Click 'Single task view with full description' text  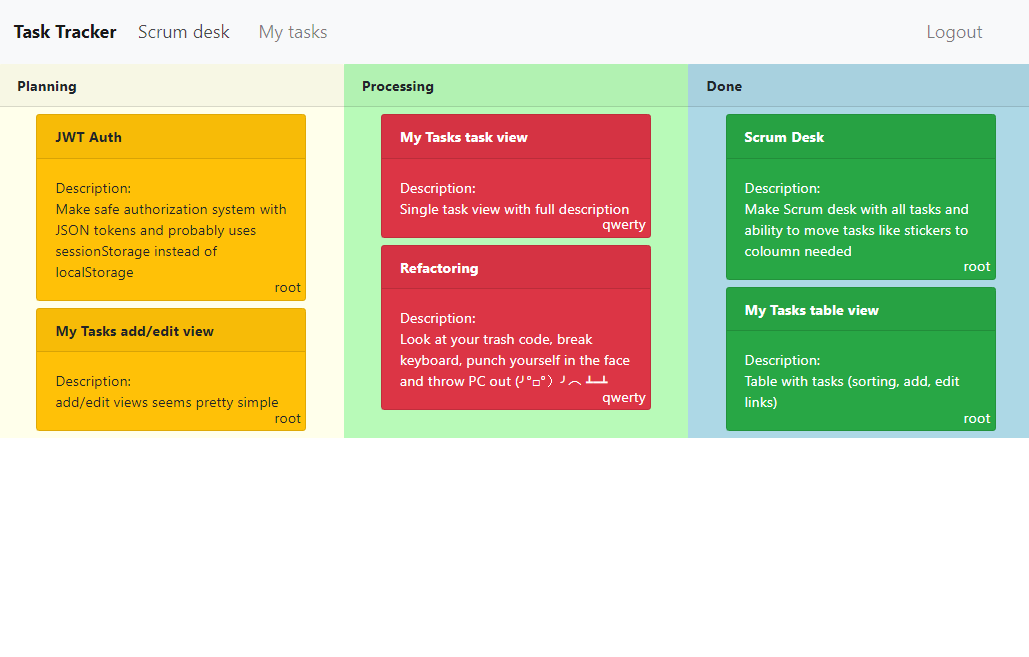[x=514, y=209]
